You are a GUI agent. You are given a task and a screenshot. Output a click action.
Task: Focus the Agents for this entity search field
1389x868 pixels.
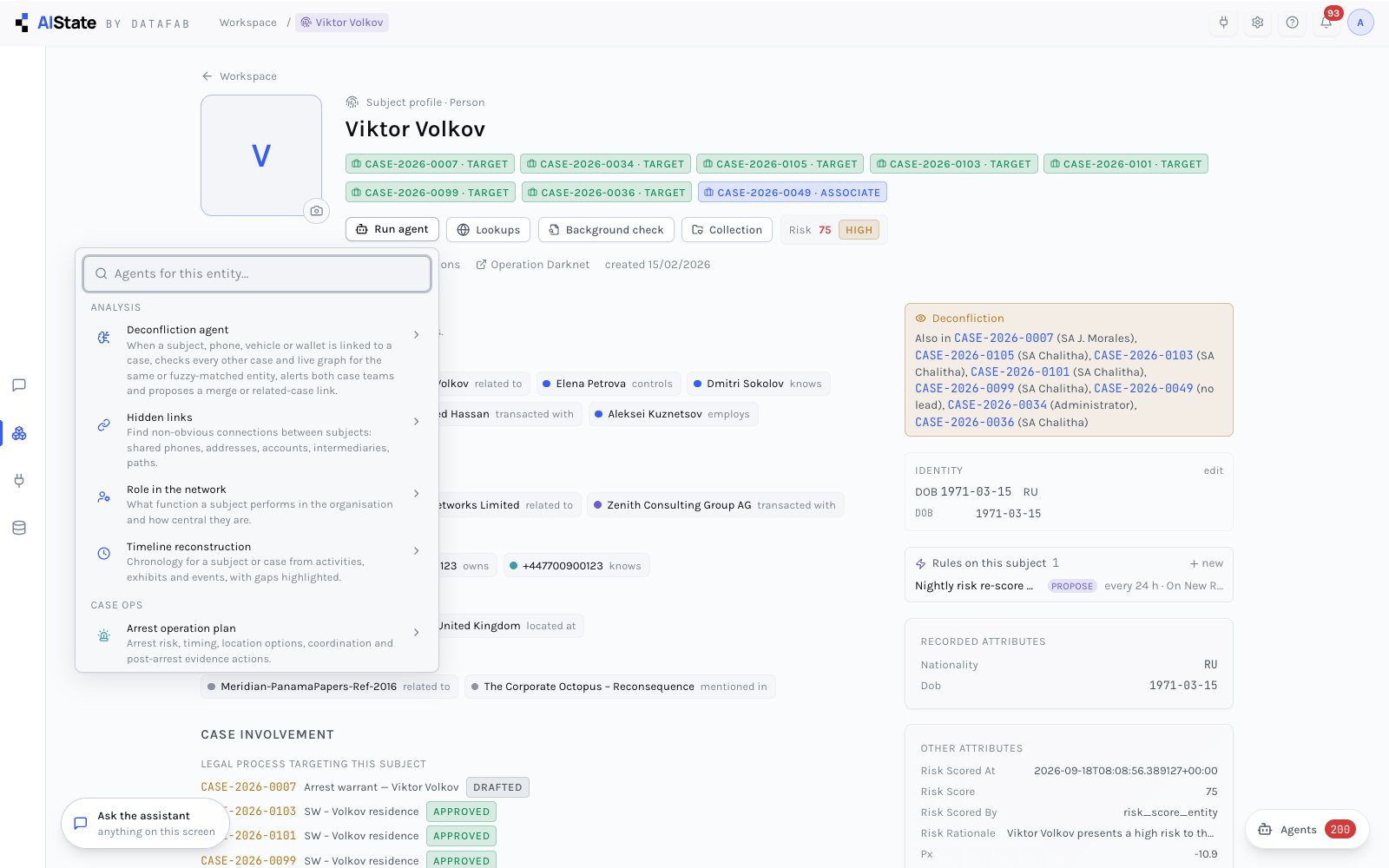257,273
